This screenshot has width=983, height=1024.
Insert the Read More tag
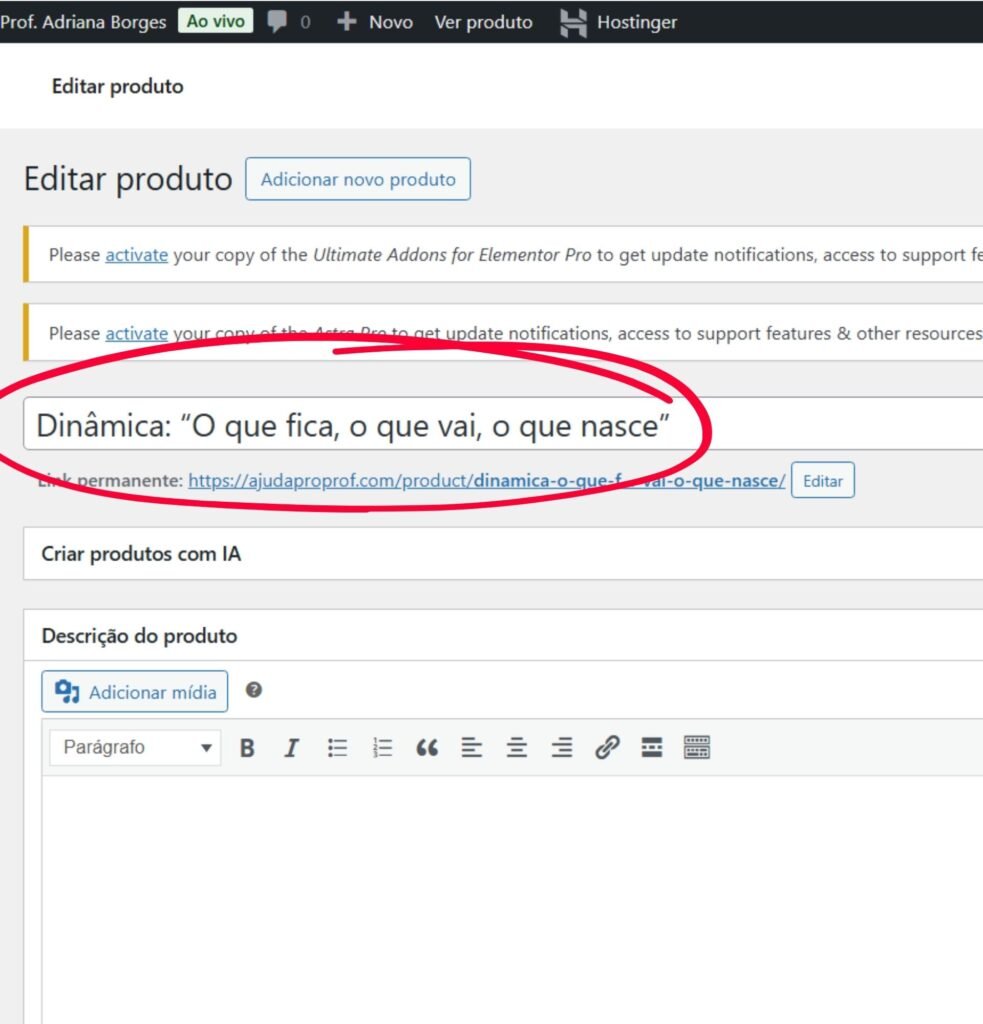coord(652,748)
